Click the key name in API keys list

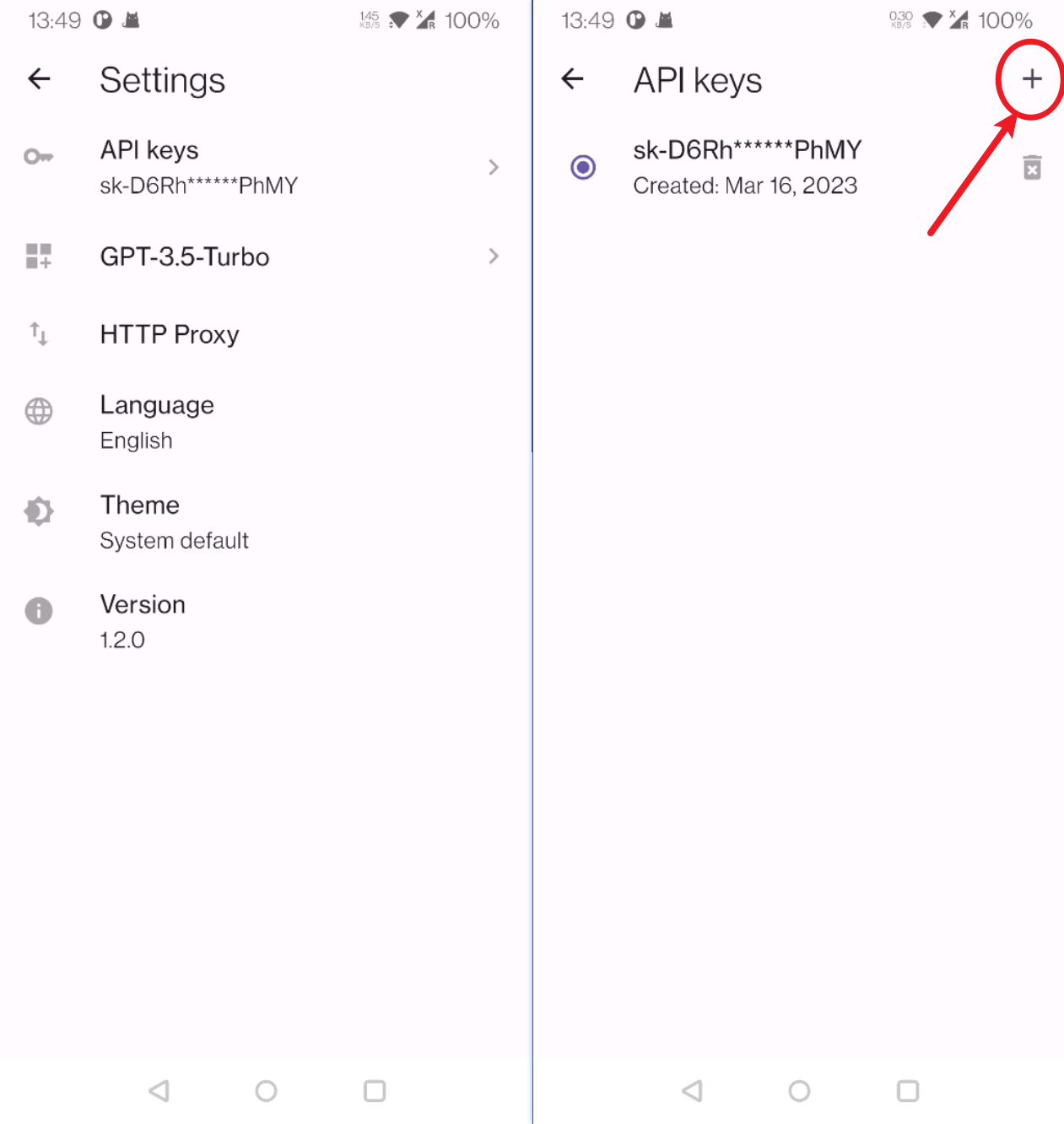pyautogui.click(x=747, y=150)
